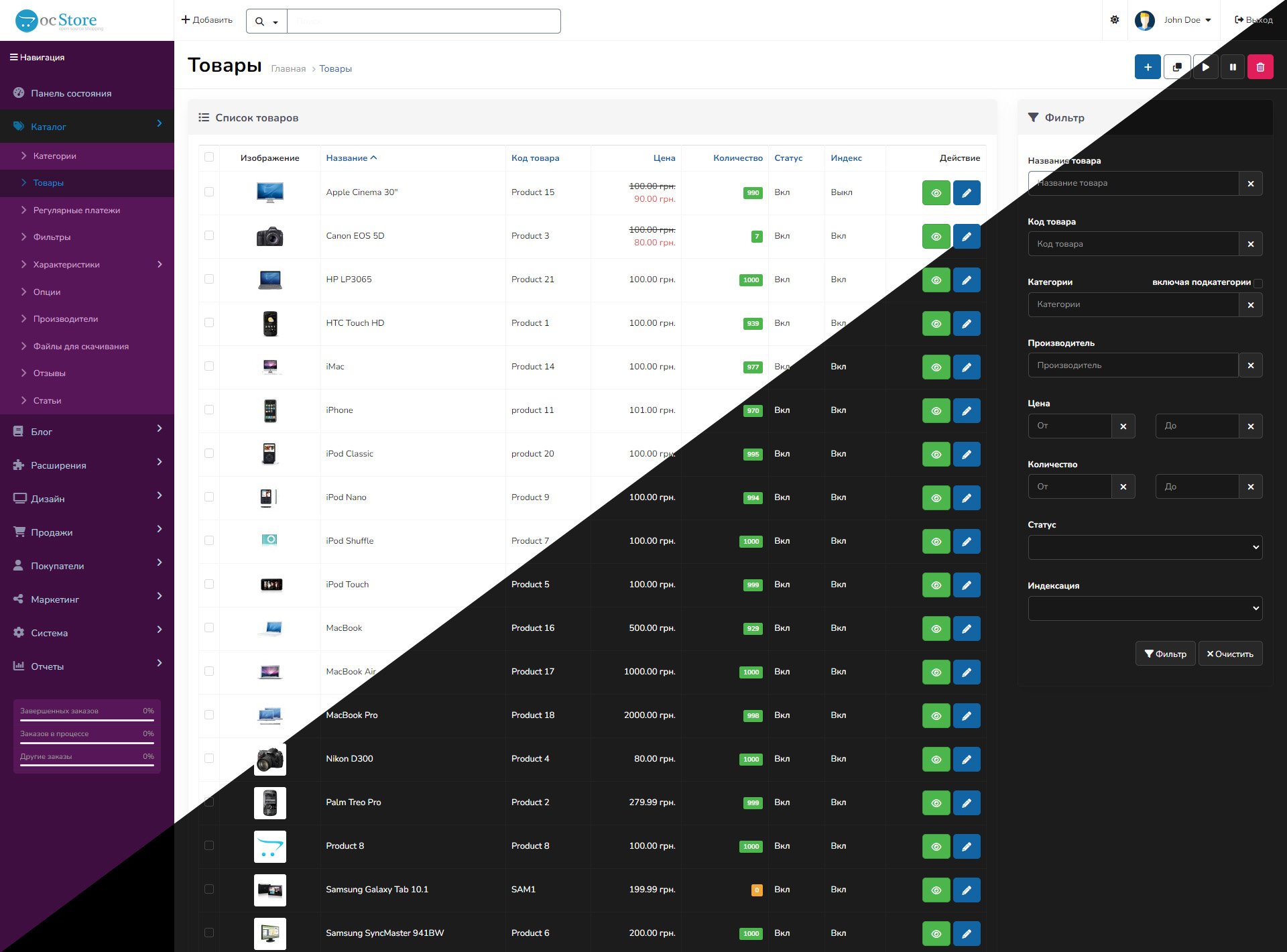Open the search type dropdown in header
This screenshot has height=952, width=1287.
pyautogui.click(x=266, y=21)
